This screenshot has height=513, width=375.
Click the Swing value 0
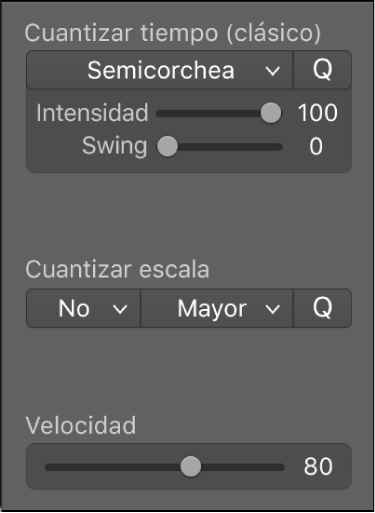pyautogui.click(x=316, y=146)
